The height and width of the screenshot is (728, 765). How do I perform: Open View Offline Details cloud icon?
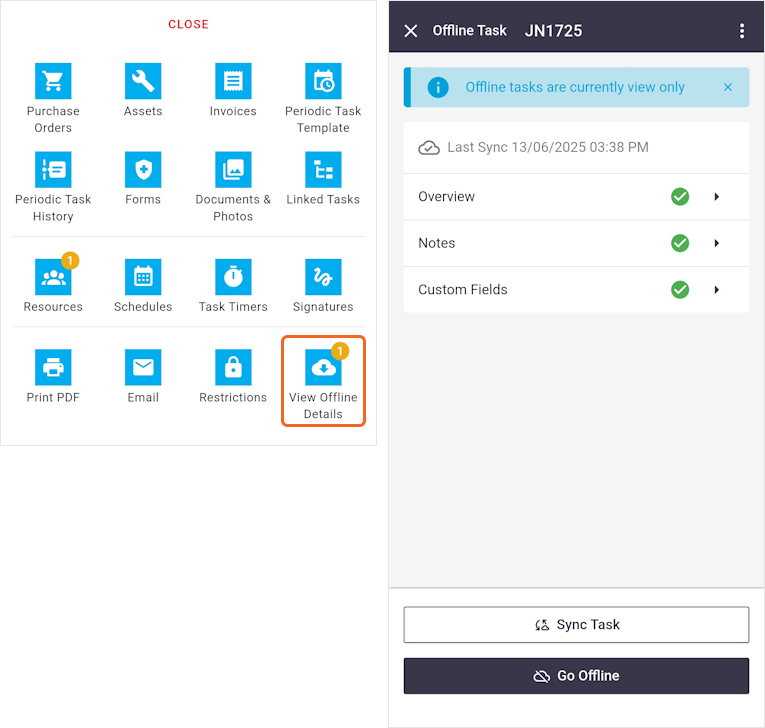pyautogui.click(x=323, y=367)
